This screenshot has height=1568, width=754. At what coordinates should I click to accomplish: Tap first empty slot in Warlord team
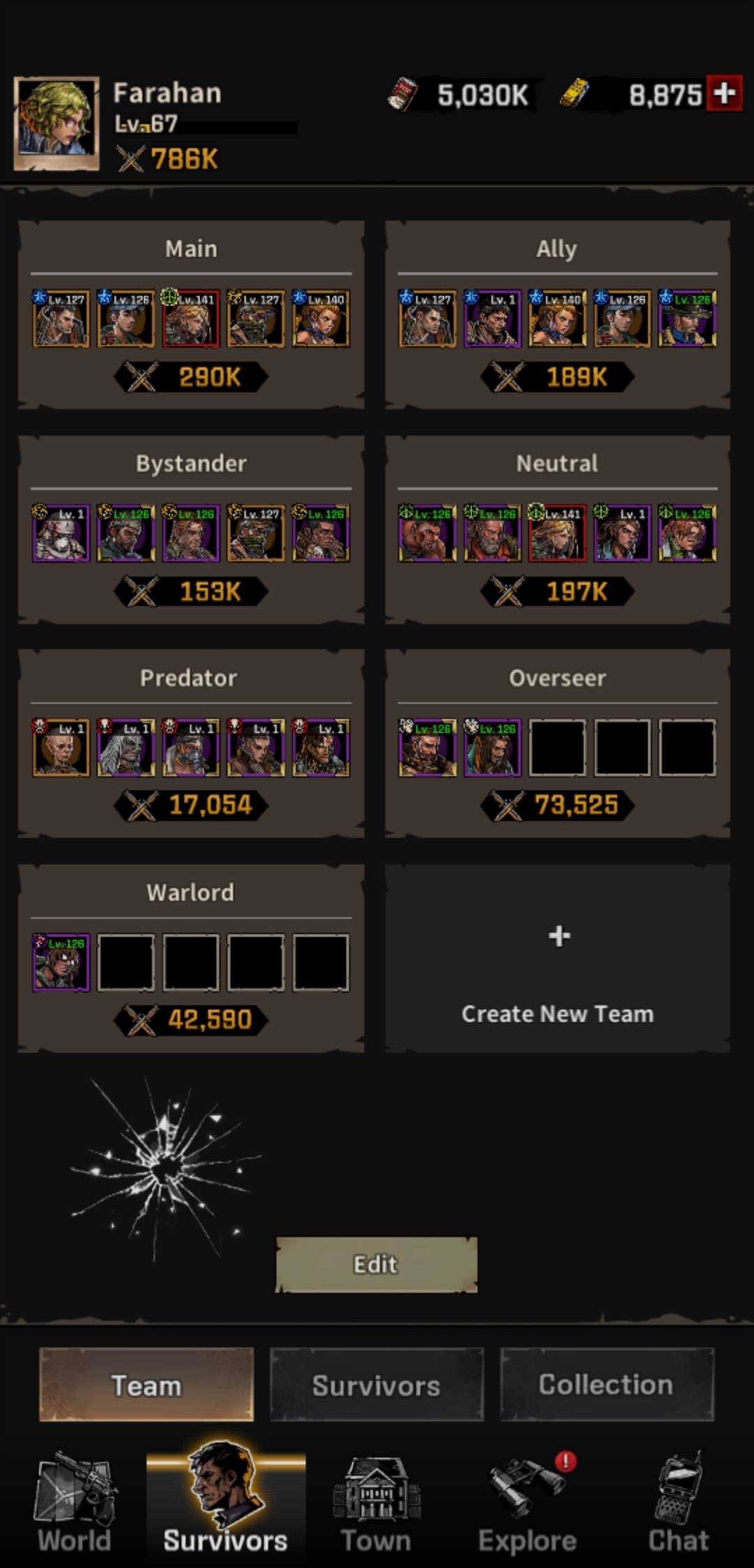[x=126, y=963]
